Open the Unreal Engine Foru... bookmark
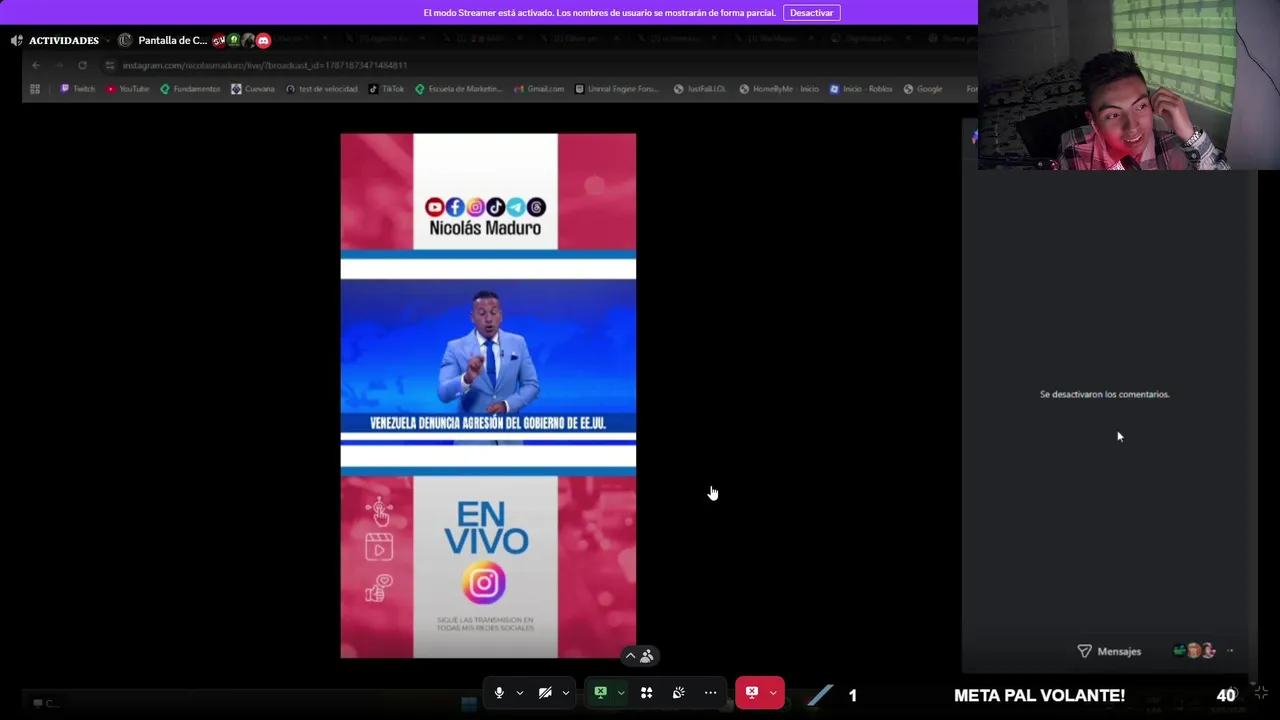 [617, 89]
